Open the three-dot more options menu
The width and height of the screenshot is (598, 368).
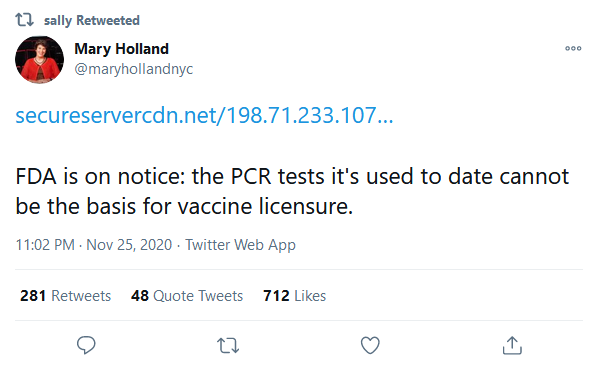tap(573, 48)
